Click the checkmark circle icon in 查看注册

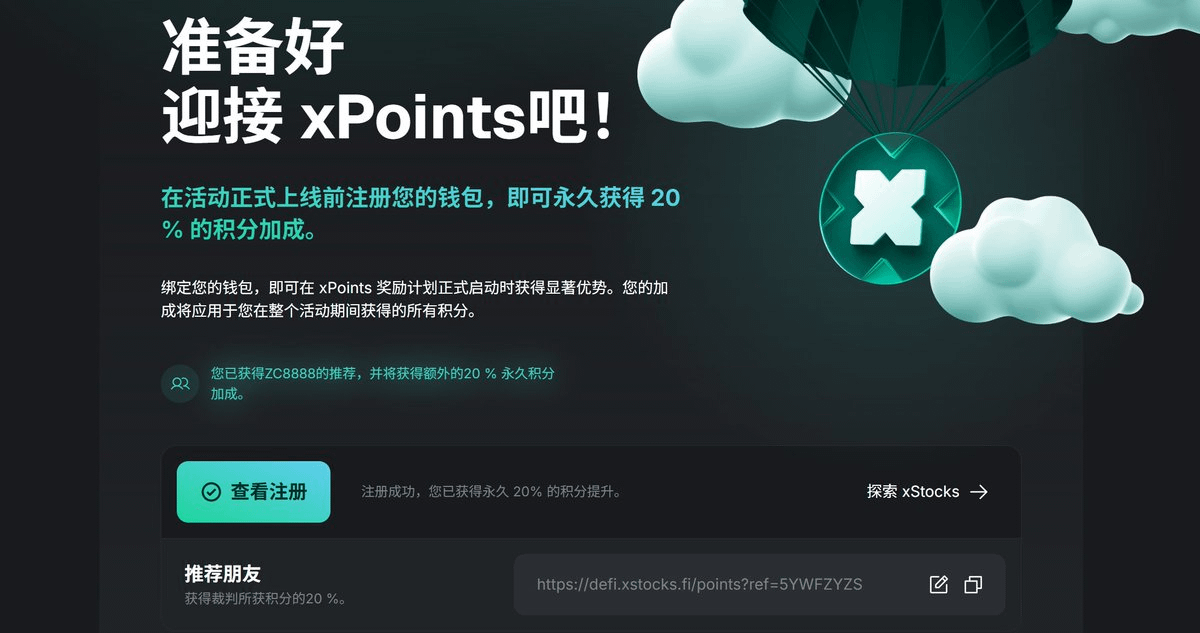click(x=211, y=492)
